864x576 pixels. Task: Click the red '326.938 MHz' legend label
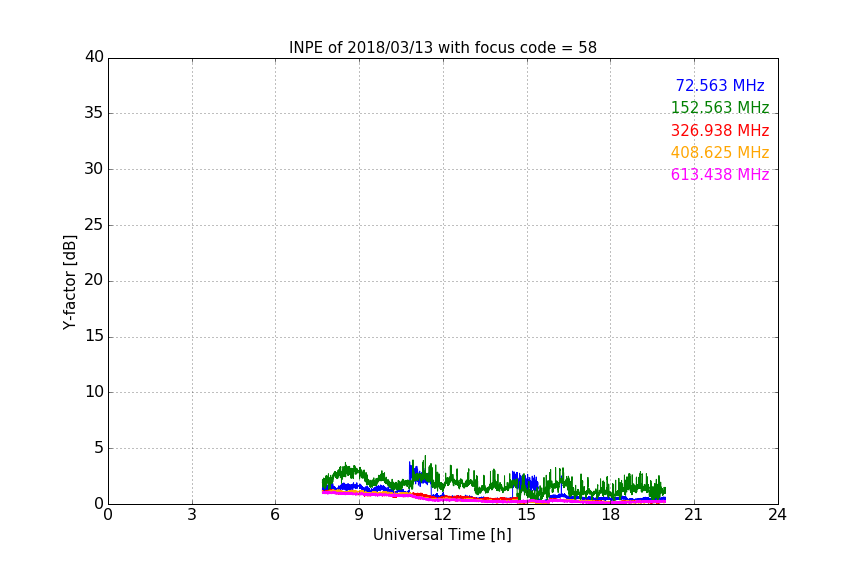tap(720, 130)
